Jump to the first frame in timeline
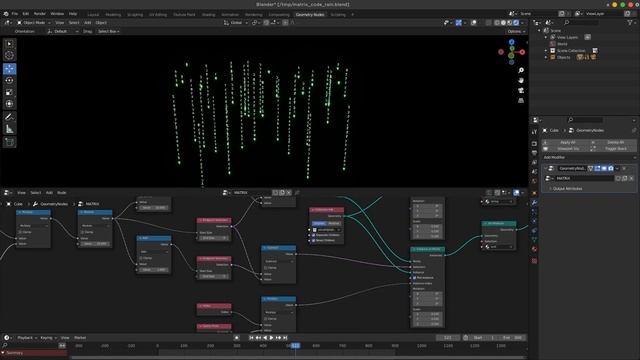 251,338
